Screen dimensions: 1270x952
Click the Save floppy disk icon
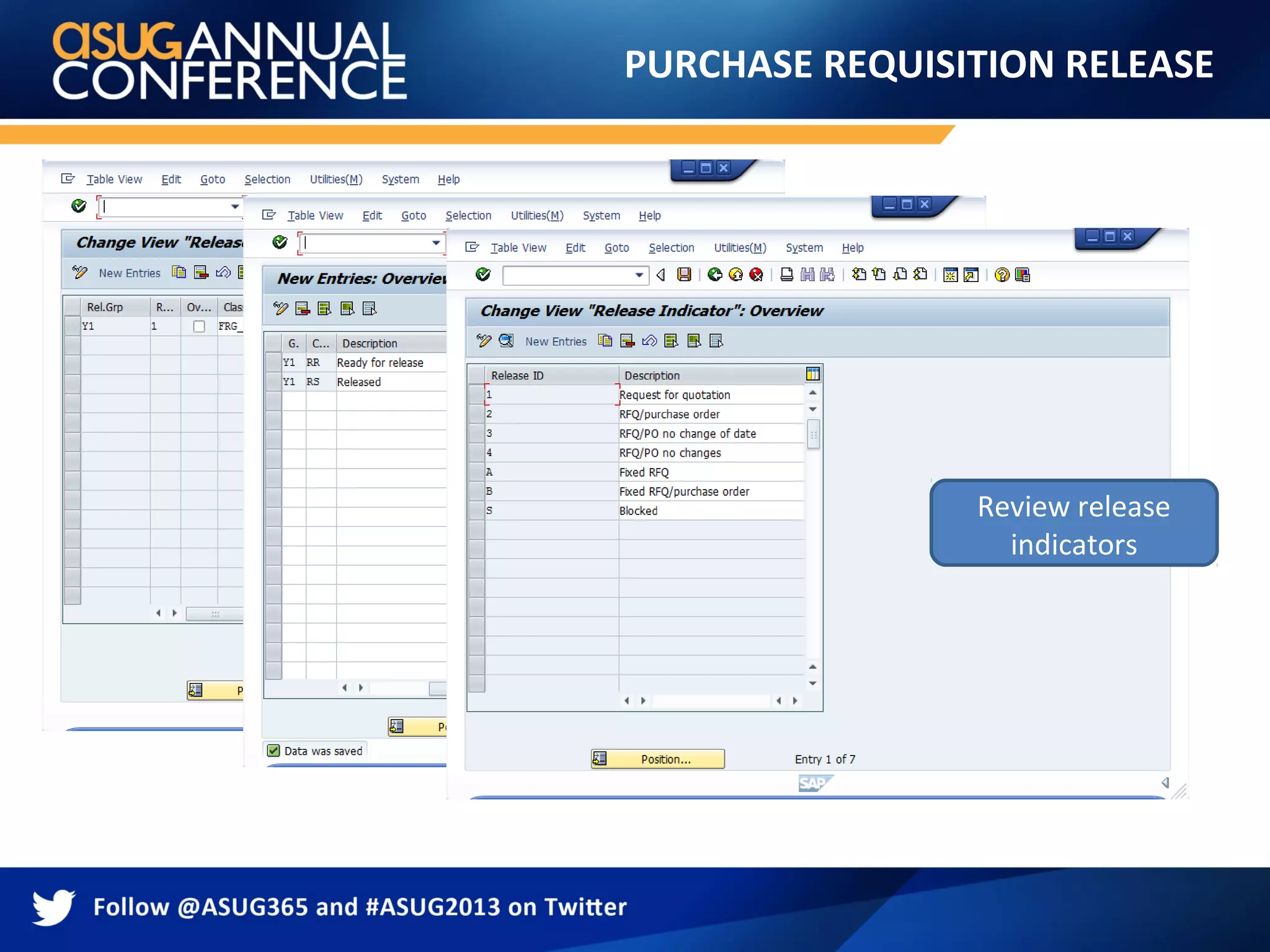click(x=684, y=275)
